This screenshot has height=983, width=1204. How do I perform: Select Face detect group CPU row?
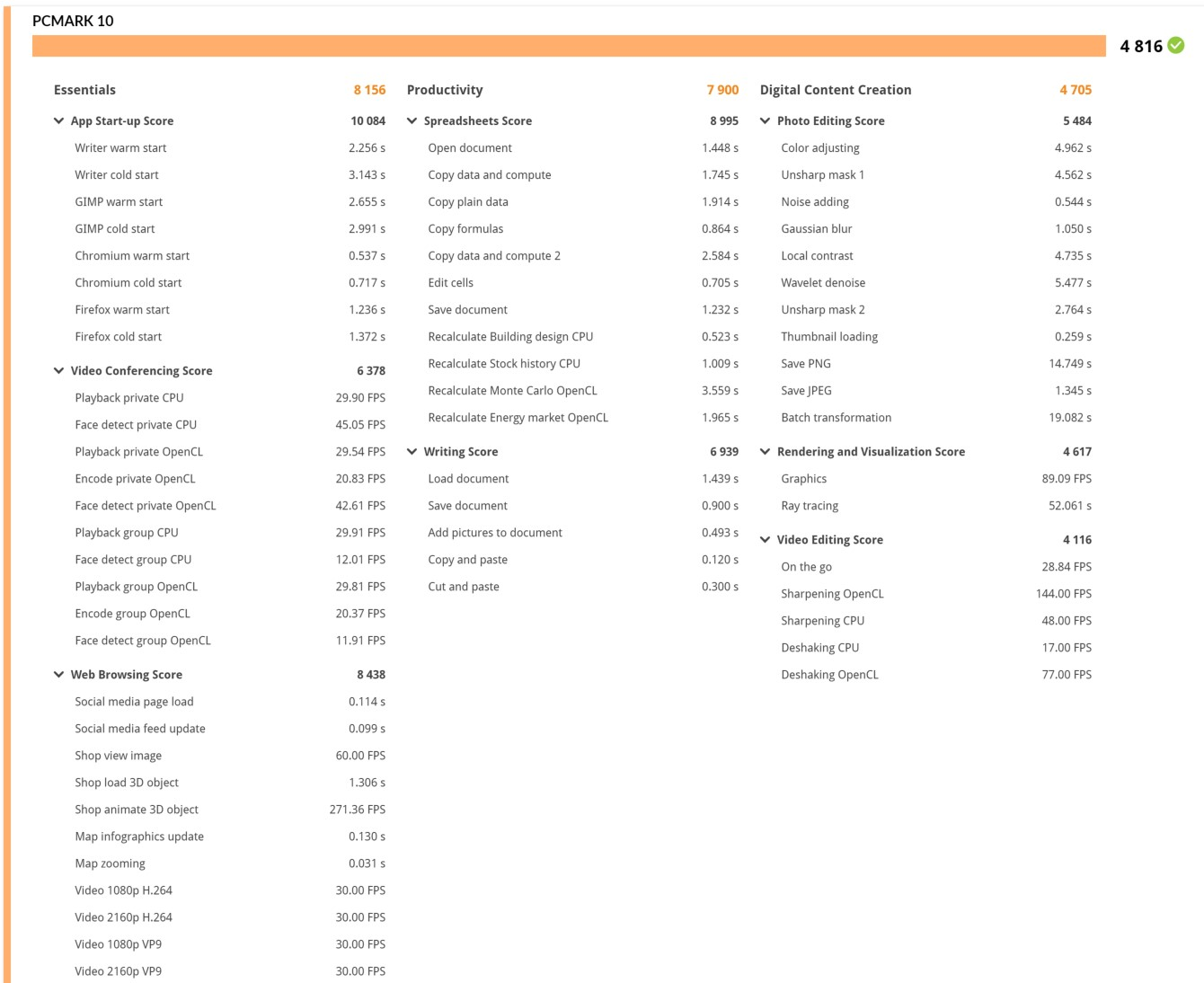point(230,559)
